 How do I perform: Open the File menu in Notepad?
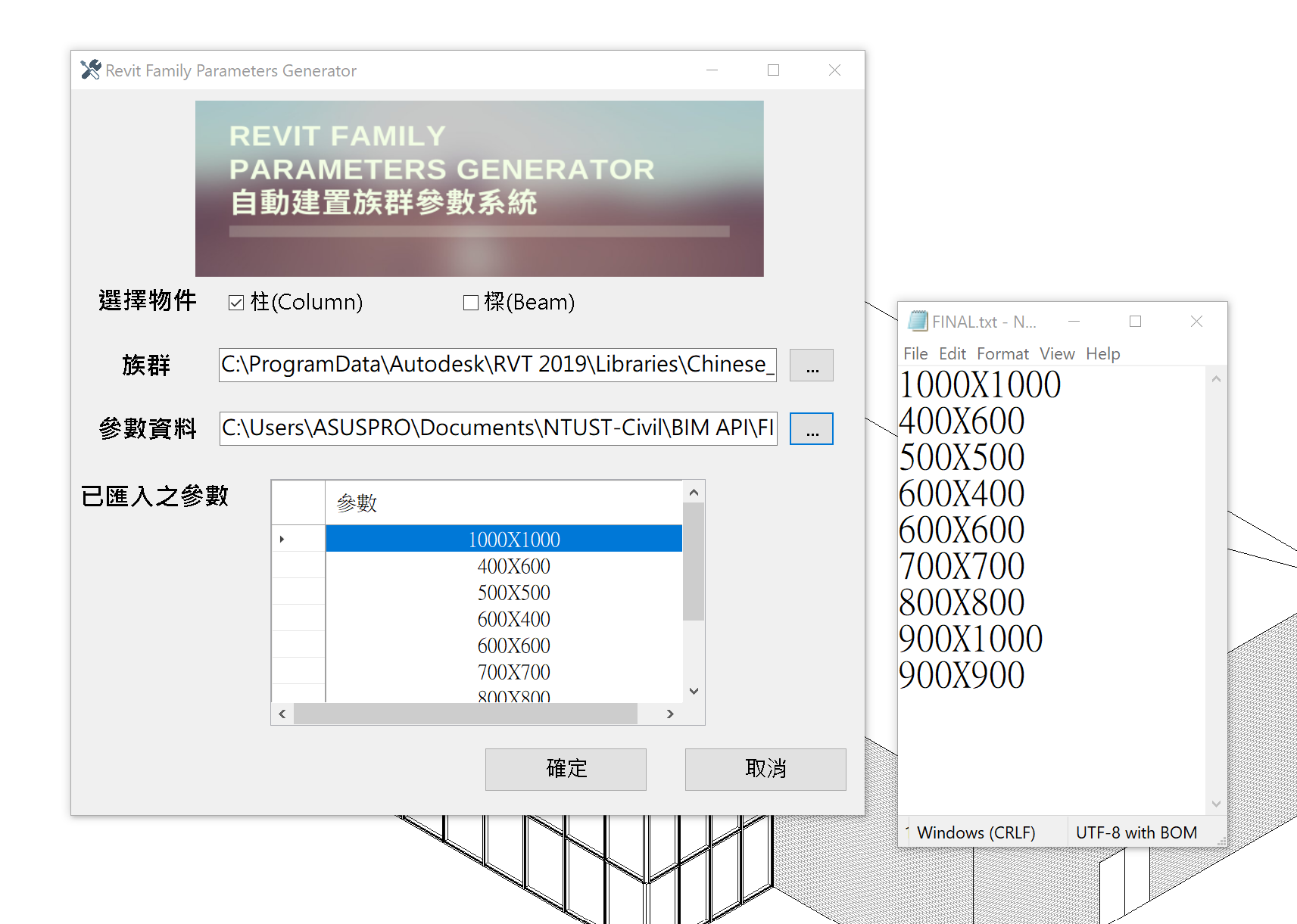pos(915,354)
